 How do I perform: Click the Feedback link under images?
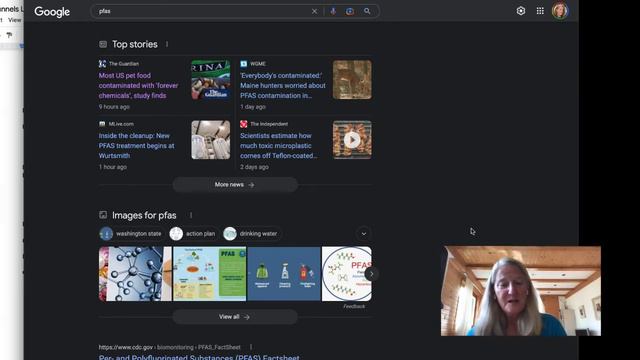[x=354, y=306]
